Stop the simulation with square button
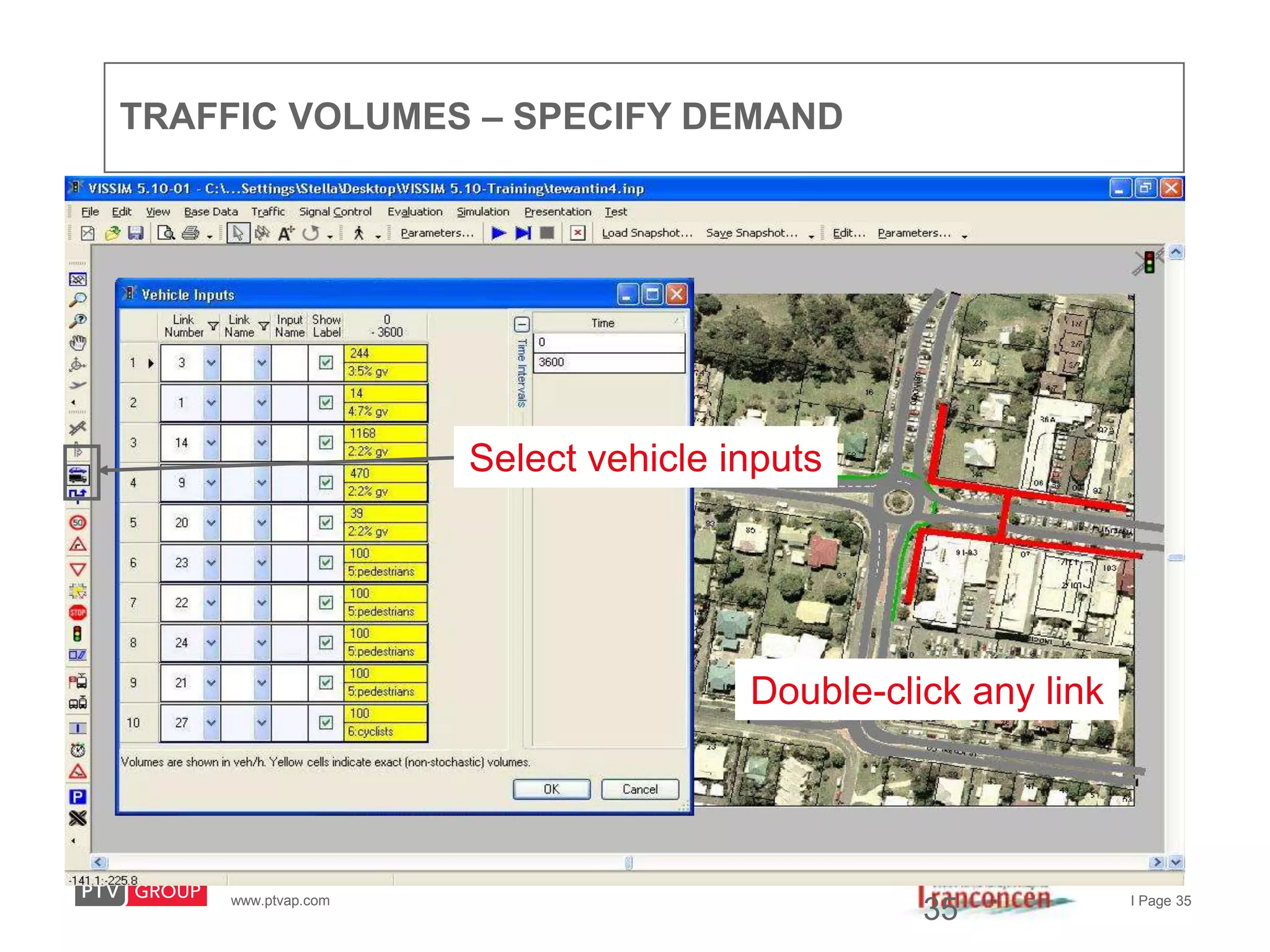1270x952 pixels. pyautogui.click(x=546, y=233)
